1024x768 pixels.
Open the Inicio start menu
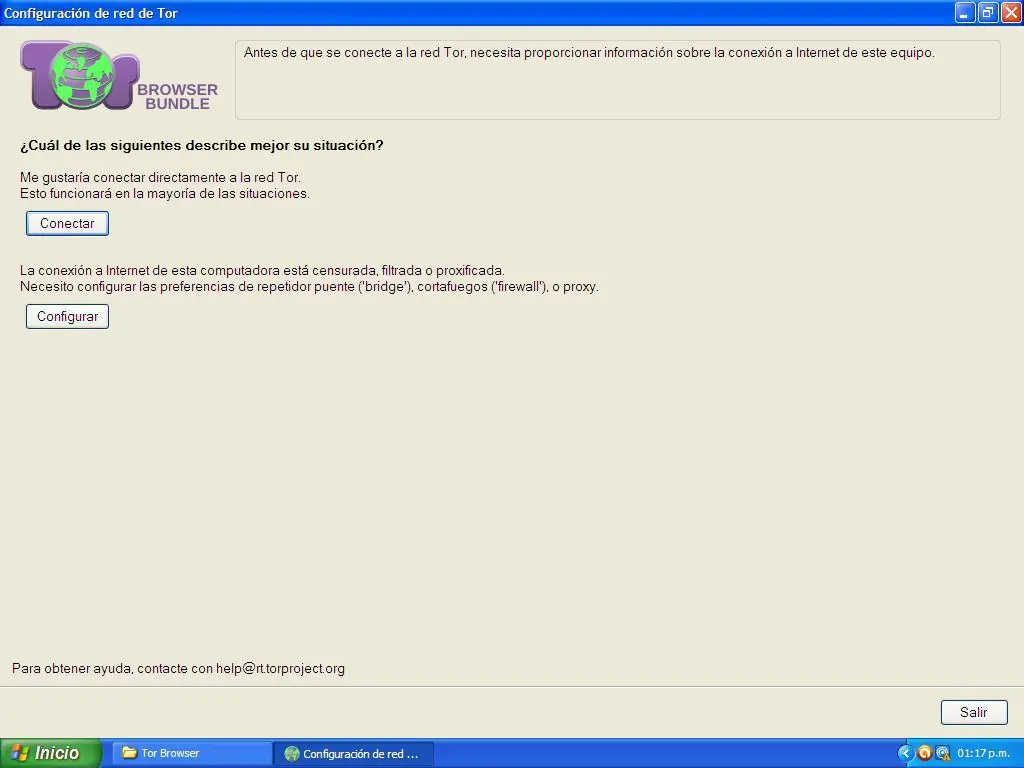[x=51, y=753]
